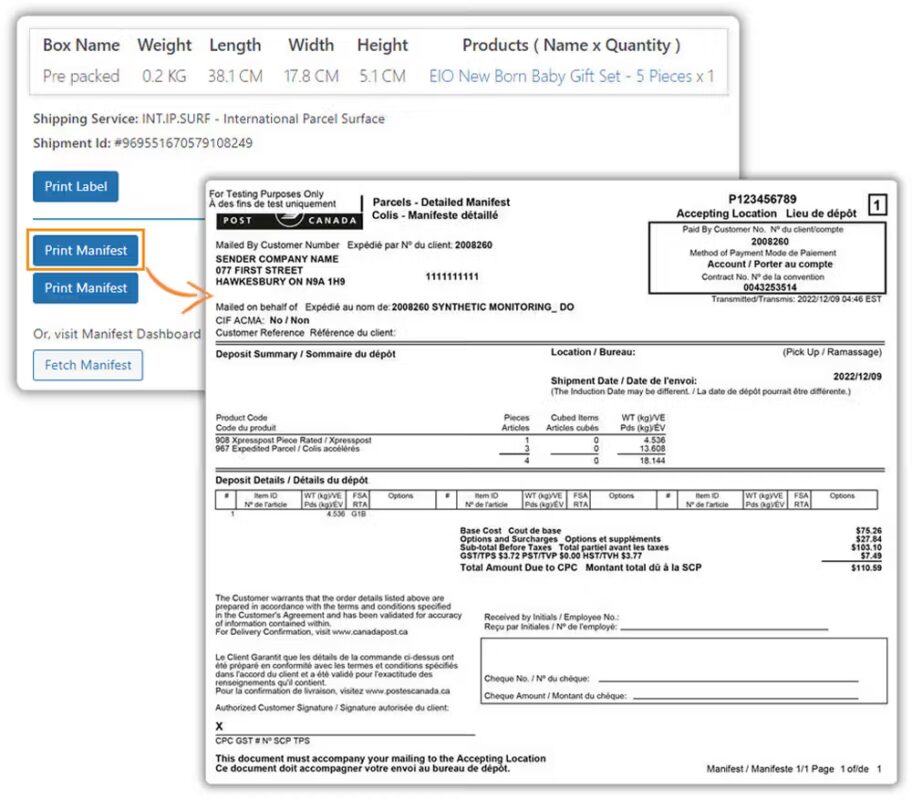Select the manifest number "P123456789"

(x=762, y=199)
